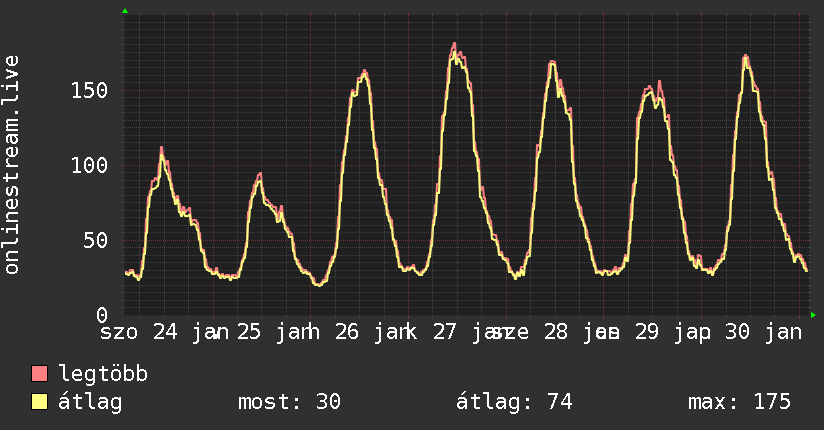This screenshot has width=824, height=430.
Task: Click the green arrow ending the x-axis
Action: [813, 315]
